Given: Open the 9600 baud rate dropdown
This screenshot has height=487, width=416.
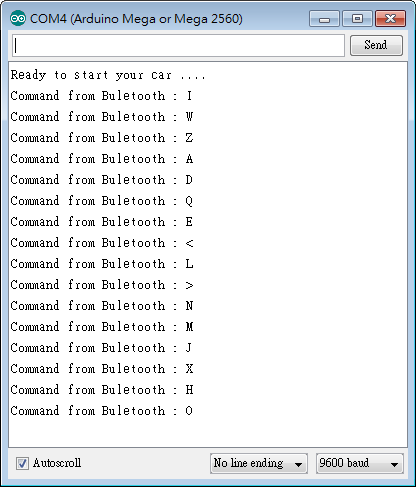Looking at the screenshot, I should 360,463.
